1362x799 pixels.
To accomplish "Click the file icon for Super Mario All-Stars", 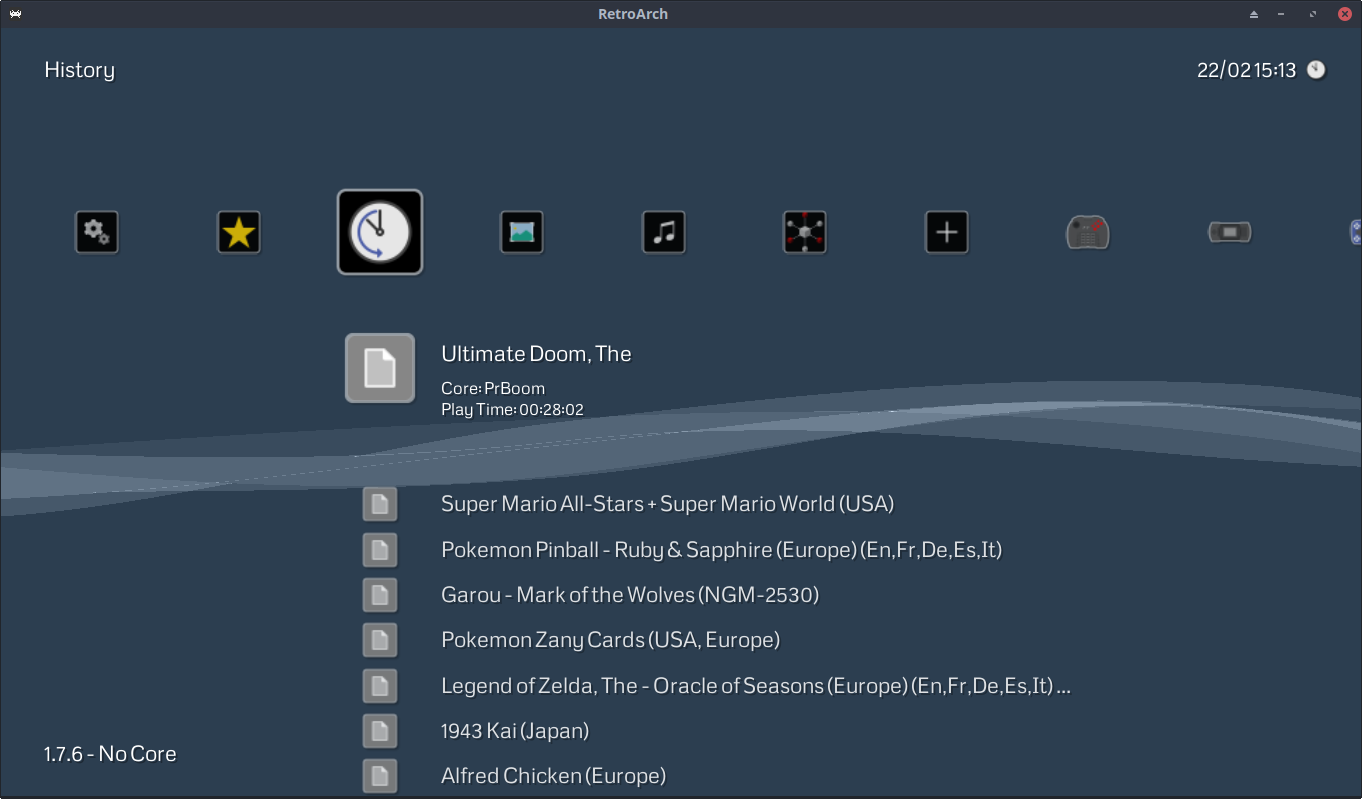I will [x=380, y=504].
